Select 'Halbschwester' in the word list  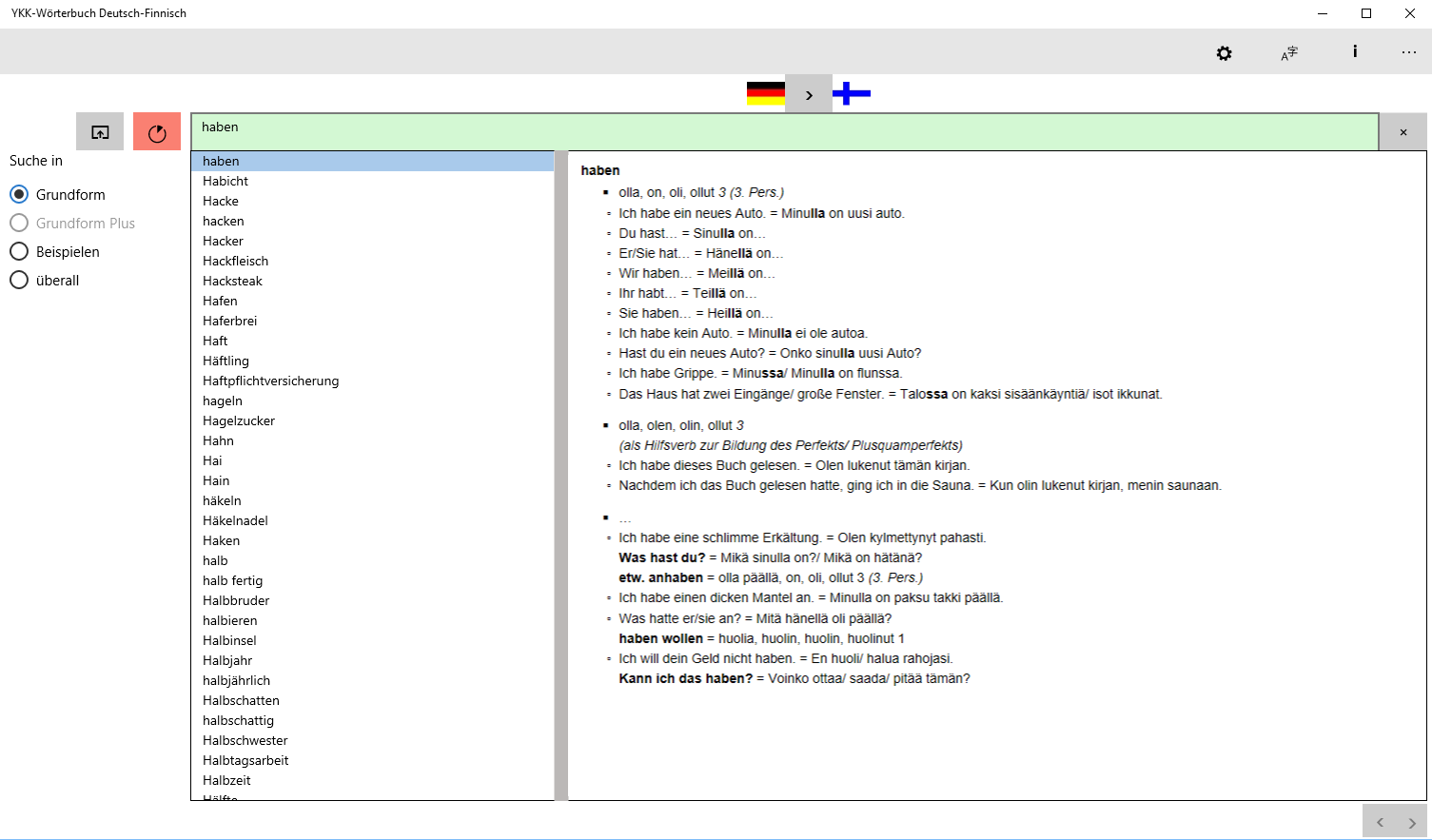[x=372, y=740]
